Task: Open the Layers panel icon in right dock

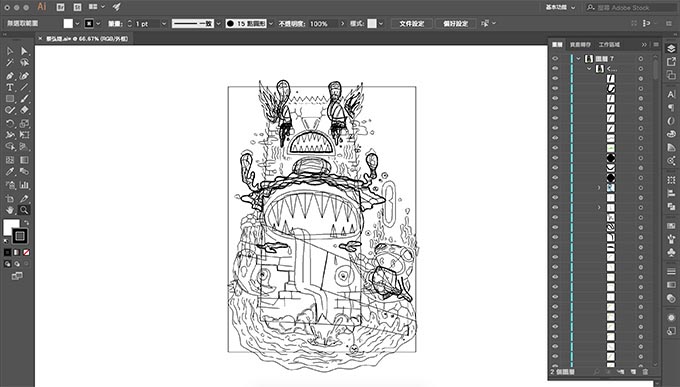Action: (x=671, y=48)
